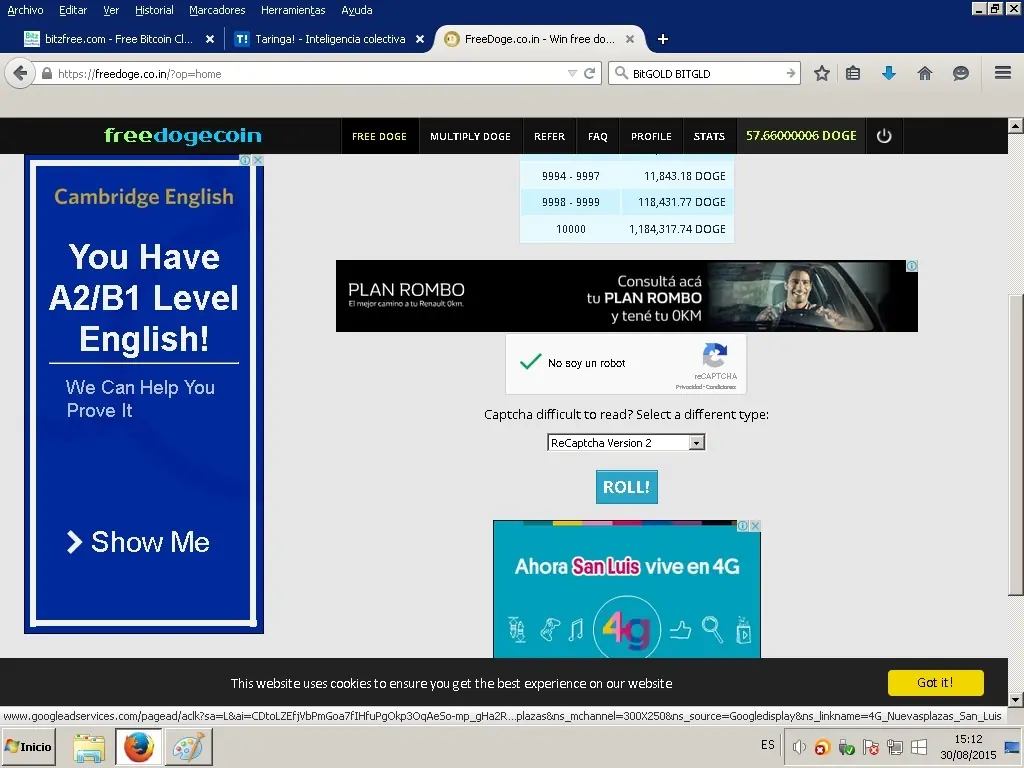The width and height of the screenshot is (1024, 768).
Task: Open the Firefox hamburger menu
Action: [1003, 72]
